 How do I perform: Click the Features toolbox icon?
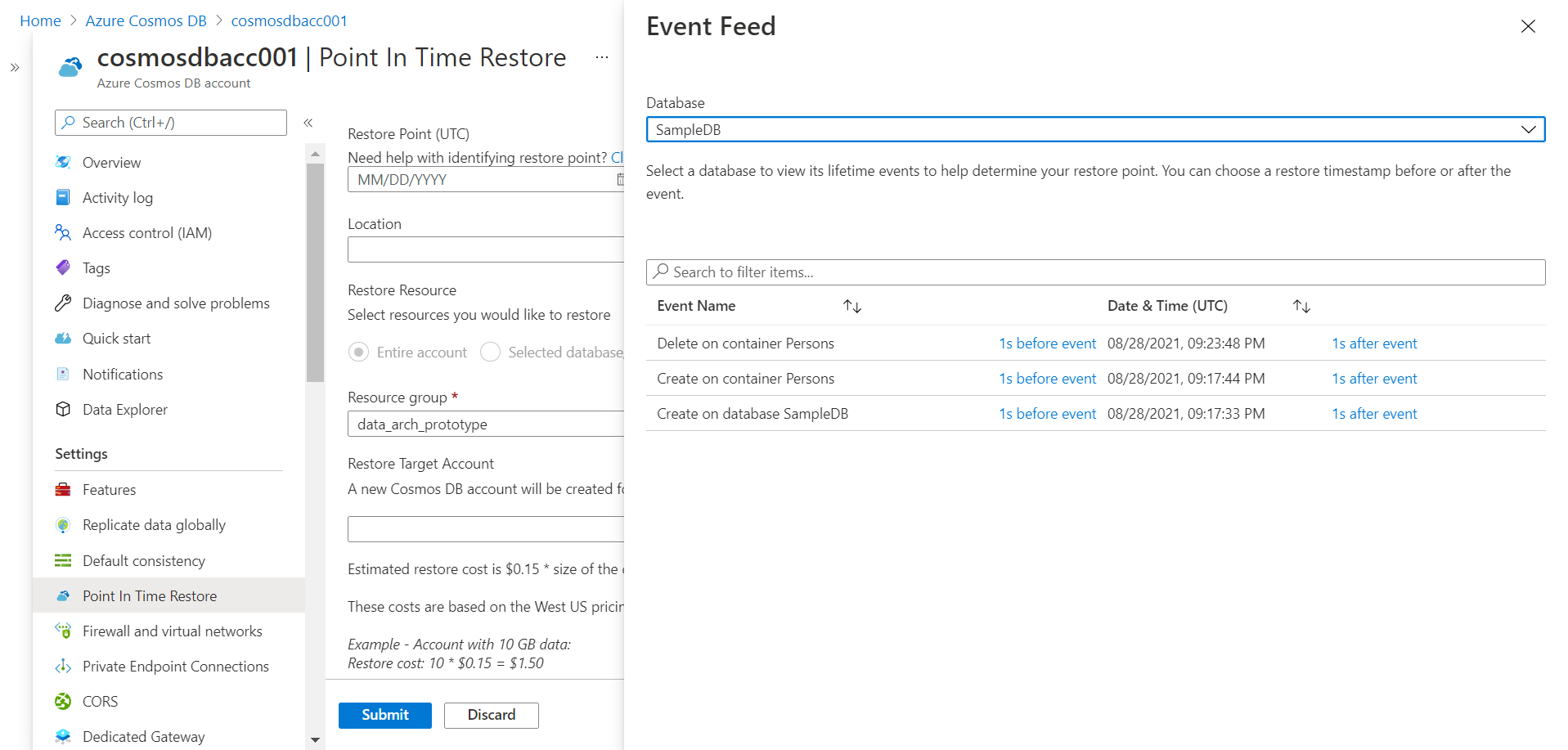click(x=63, y=489)
